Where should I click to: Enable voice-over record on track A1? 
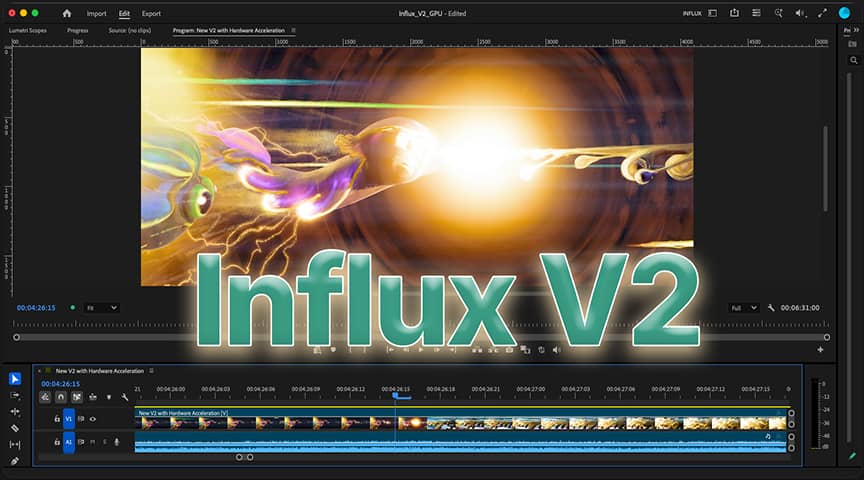point(116,442)
